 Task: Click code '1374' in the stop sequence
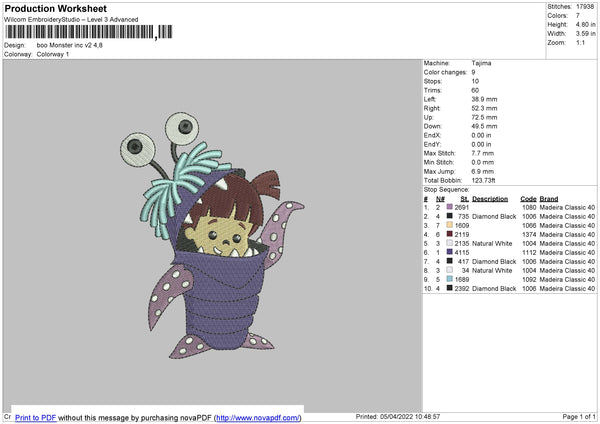(529, 235)
